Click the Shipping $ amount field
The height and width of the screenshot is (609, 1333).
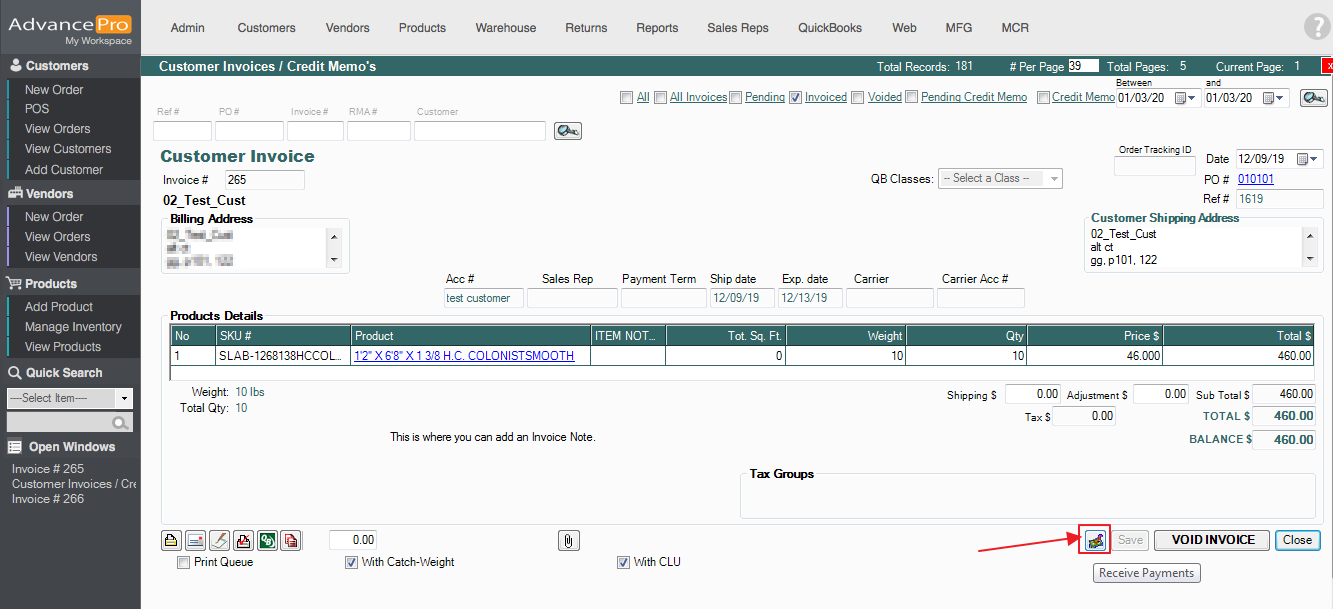tap(1033, 395)
